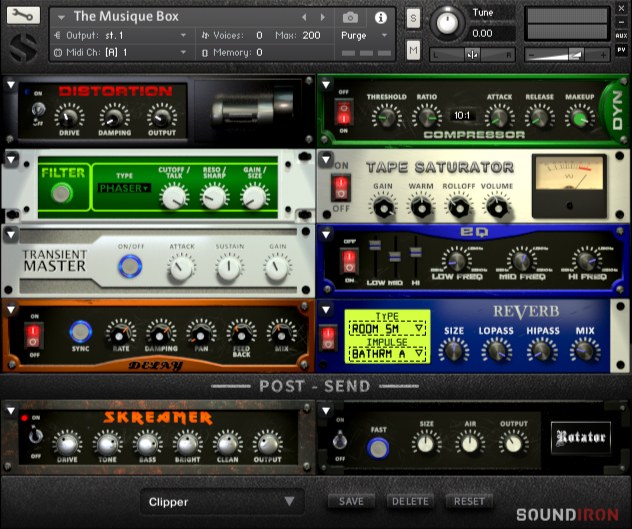Click the Tape Saturator WARM knob
632x529 pixels.
pos(421,208)
